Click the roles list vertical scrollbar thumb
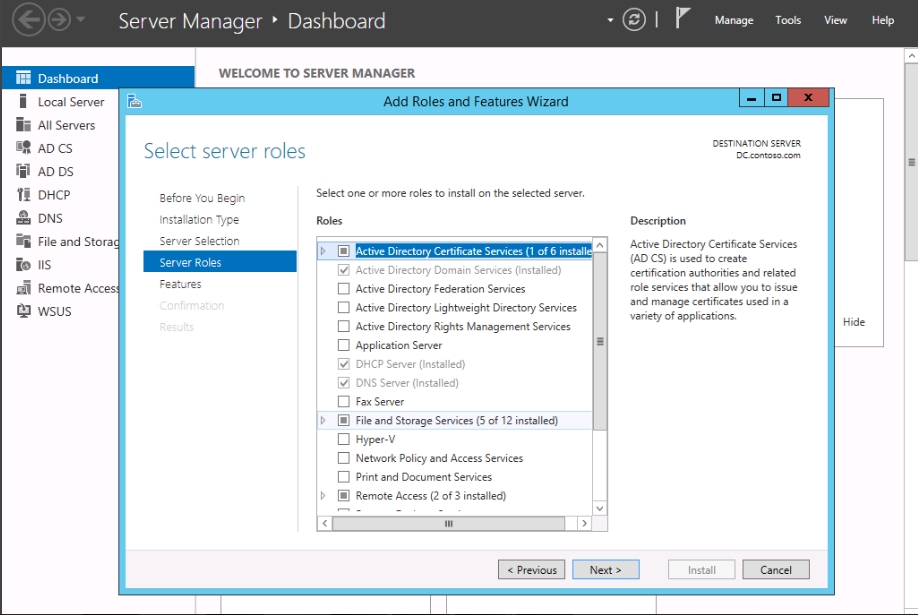 [600, 341]
